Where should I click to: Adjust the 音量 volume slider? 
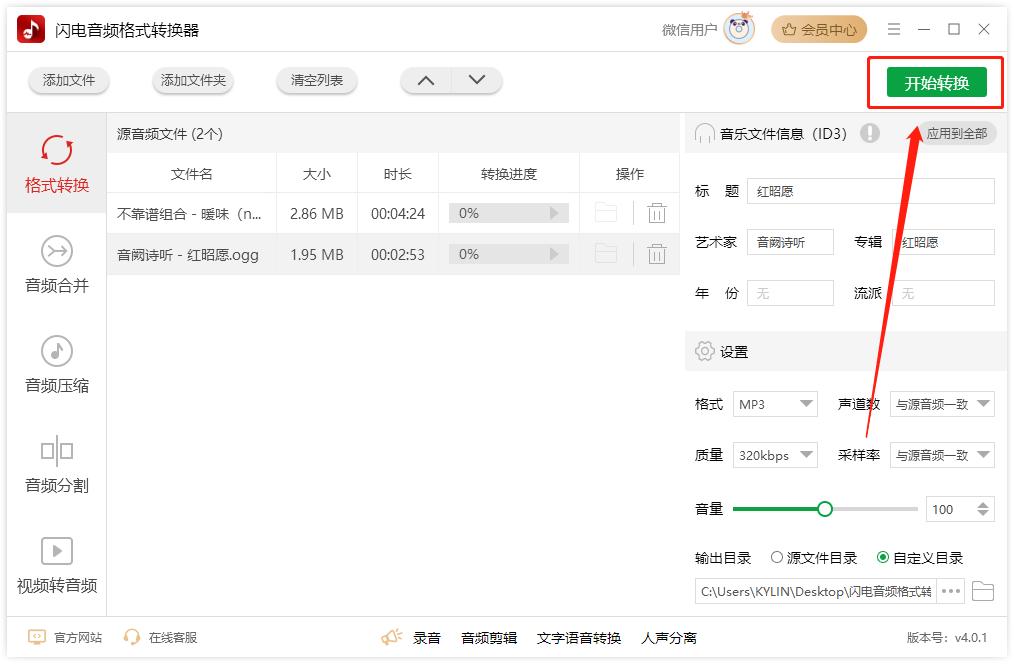(824, 508)
